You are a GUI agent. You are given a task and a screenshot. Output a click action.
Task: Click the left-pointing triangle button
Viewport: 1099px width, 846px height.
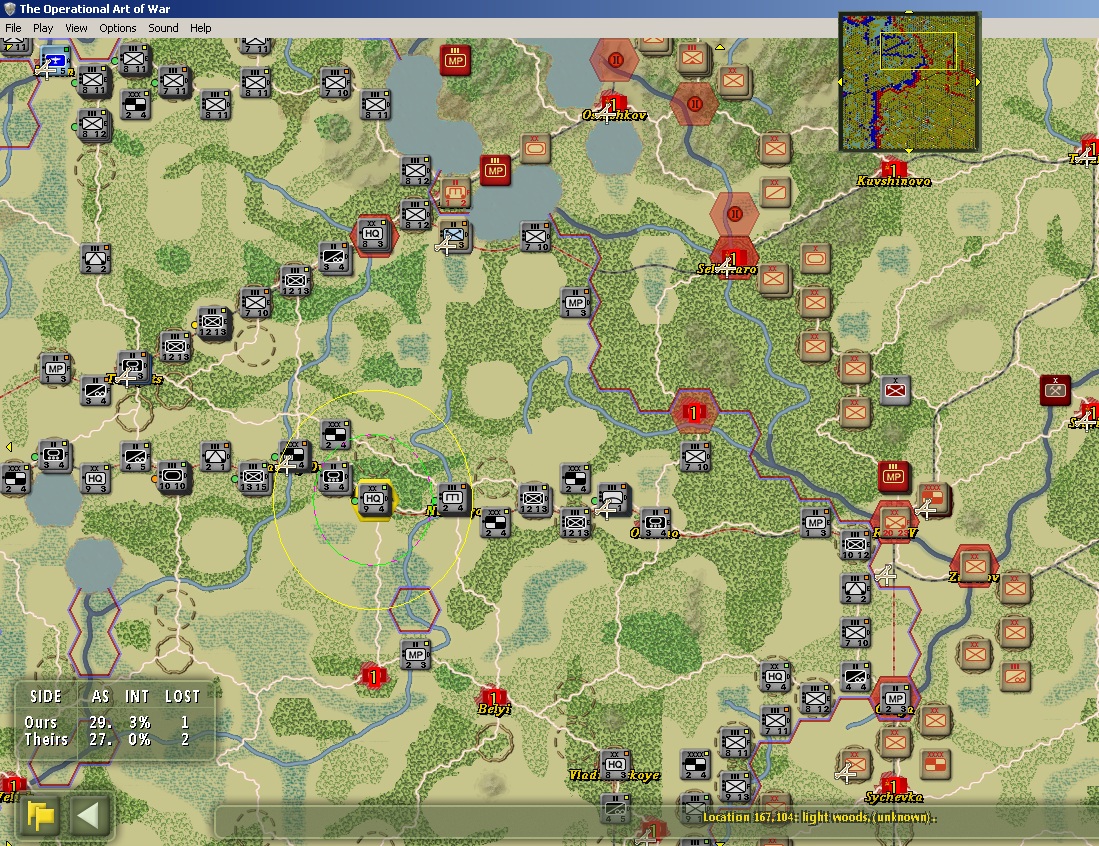(x=88, y=815)
